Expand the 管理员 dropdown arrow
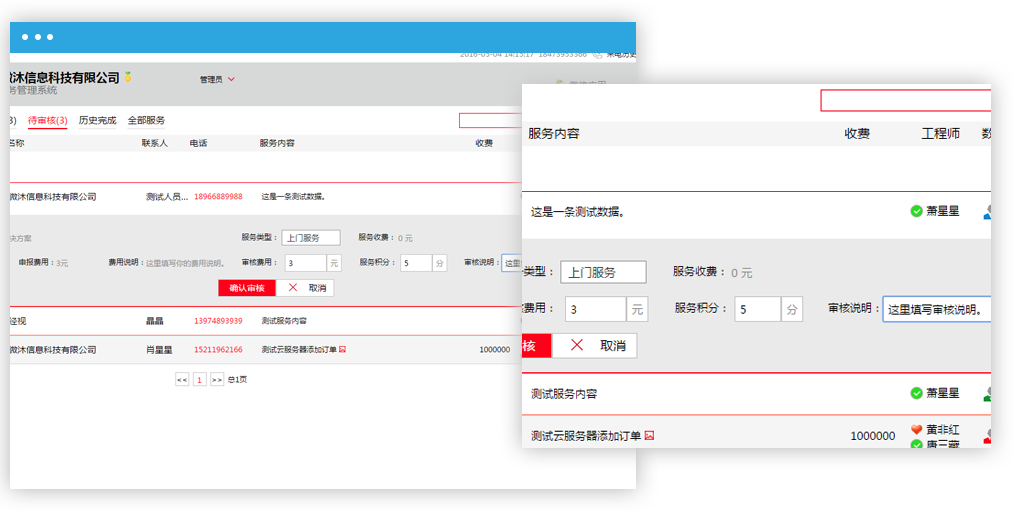This screenshot has height=513, width=1017. 231,79
